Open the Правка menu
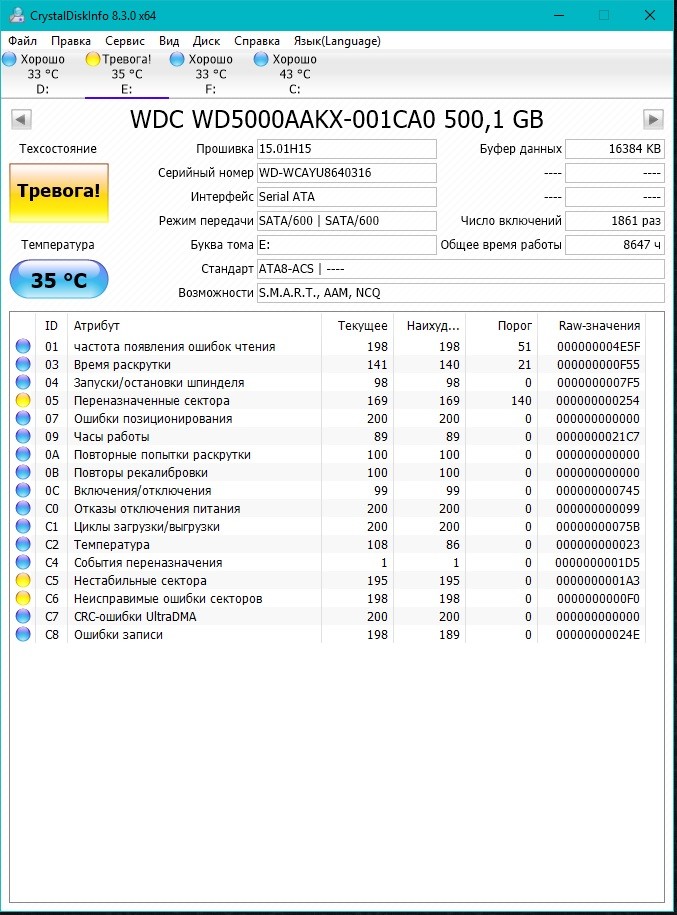 pyautogui.click(x=71, y=41)
